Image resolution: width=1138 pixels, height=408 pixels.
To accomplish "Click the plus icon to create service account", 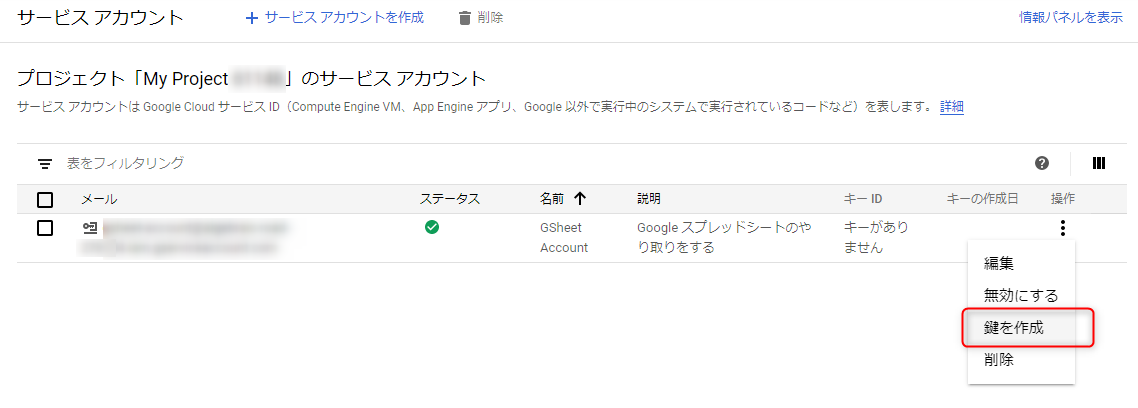I will pos(252,18).
